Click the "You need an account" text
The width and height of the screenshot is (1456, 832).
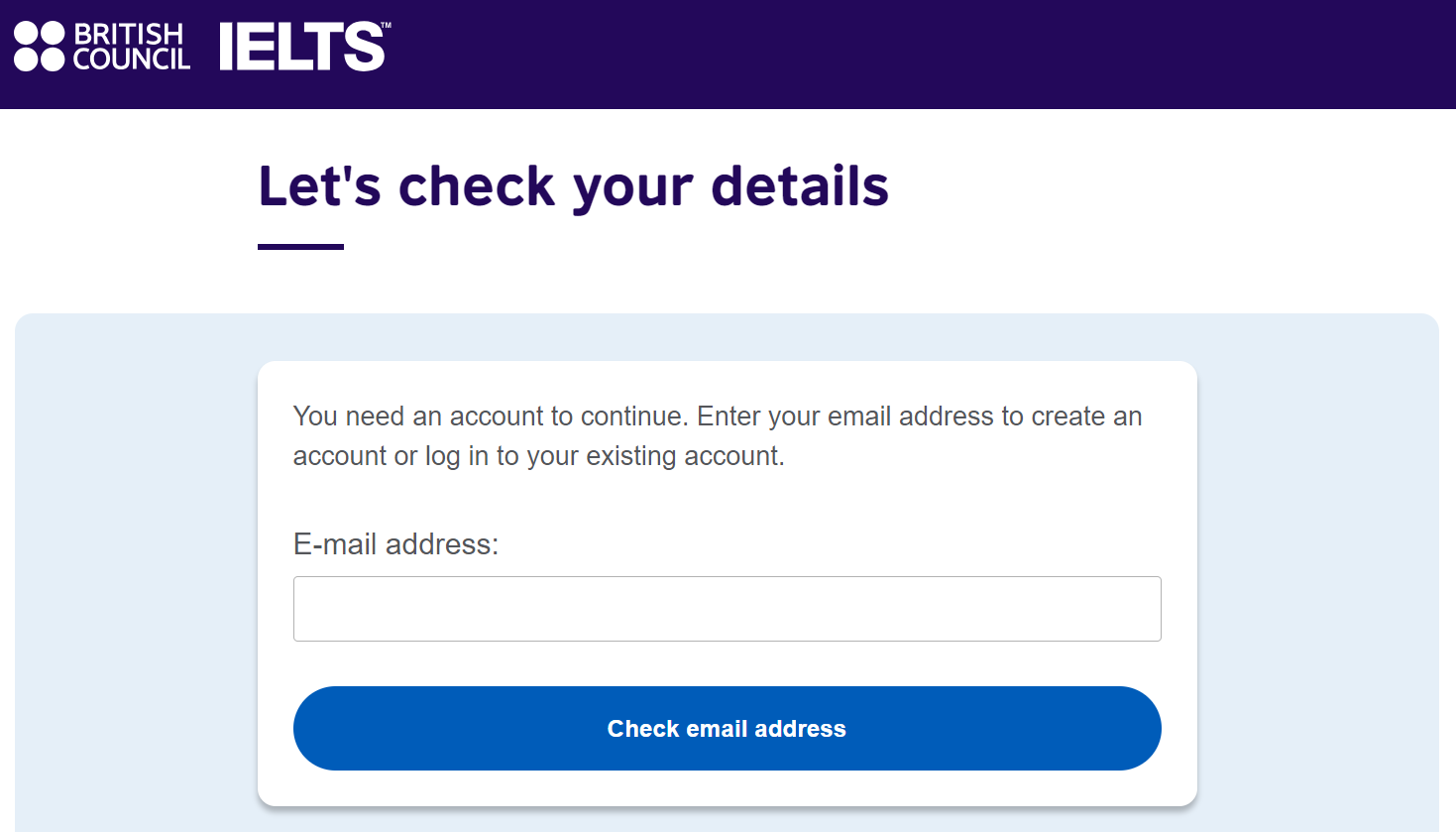(x=398, y=416)
